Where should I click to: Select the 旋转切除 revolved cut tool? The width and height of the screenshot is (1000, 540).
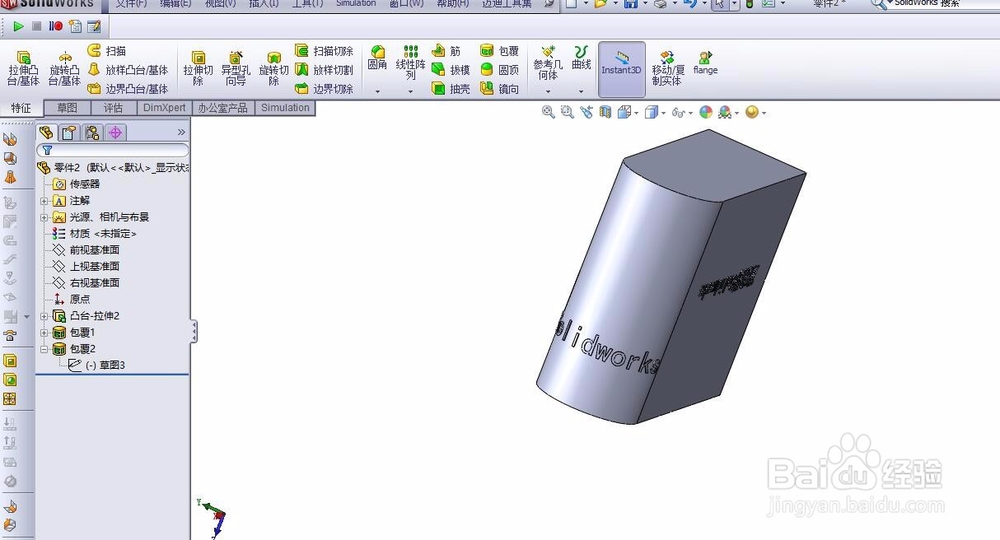tap(274, 68)
